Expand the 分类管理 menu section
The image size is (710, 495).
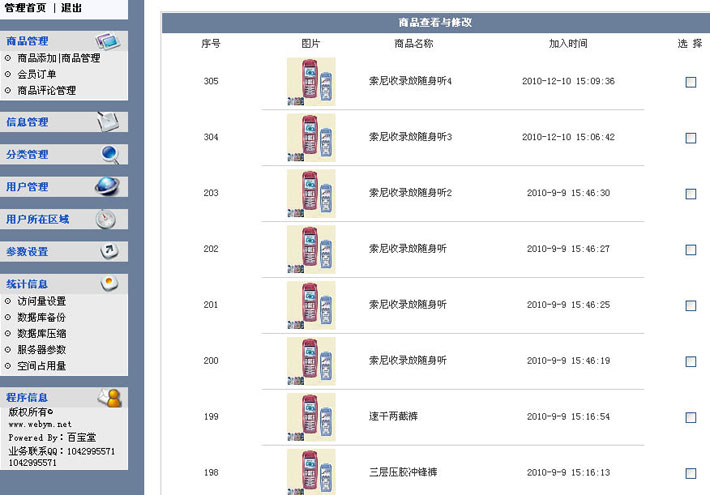click(27, 154)
